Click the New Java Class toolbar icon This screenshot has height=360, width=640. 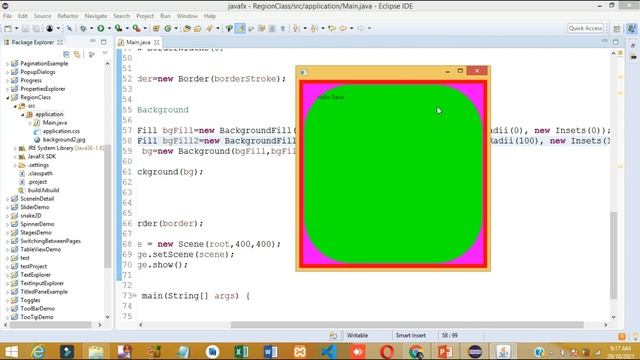pyautogui.click(x=168, y=28)
